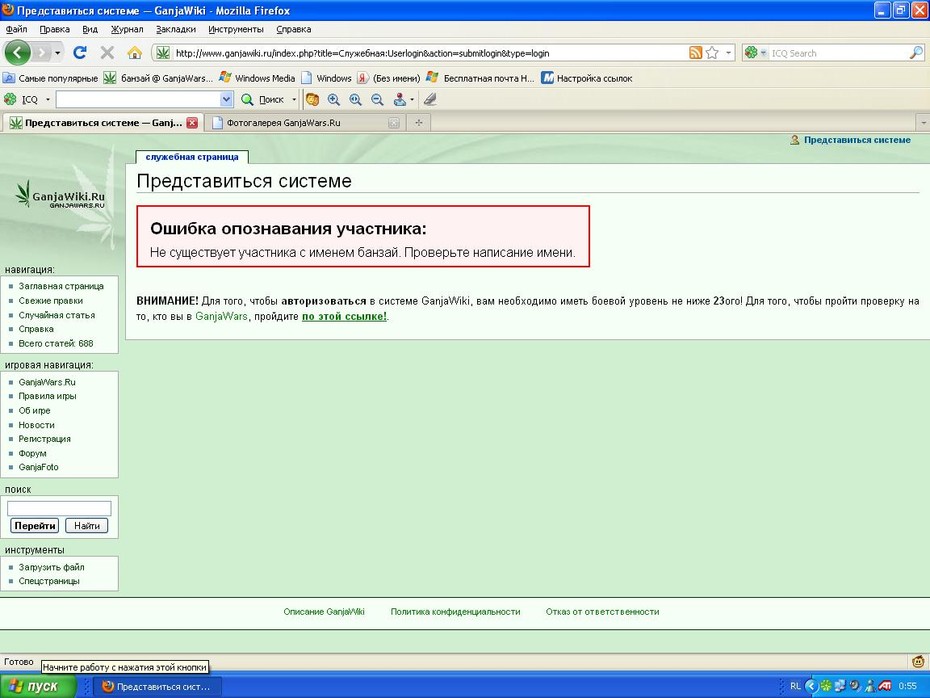Switch to Фотогалерея GanjaWars.Ru tab

tap(305, 123)
